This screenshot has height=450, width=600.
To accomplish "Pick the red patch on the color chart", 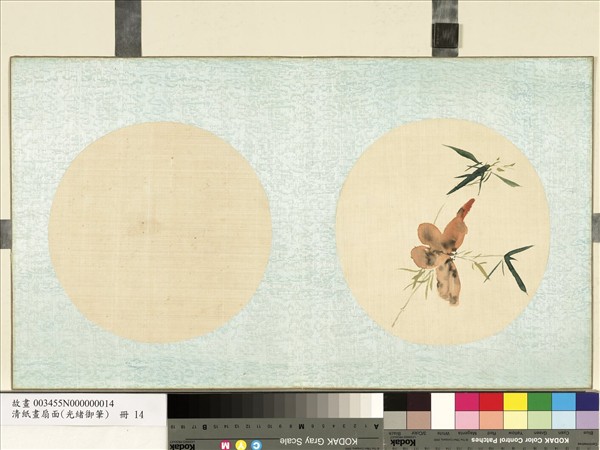I will coord(490,402).
